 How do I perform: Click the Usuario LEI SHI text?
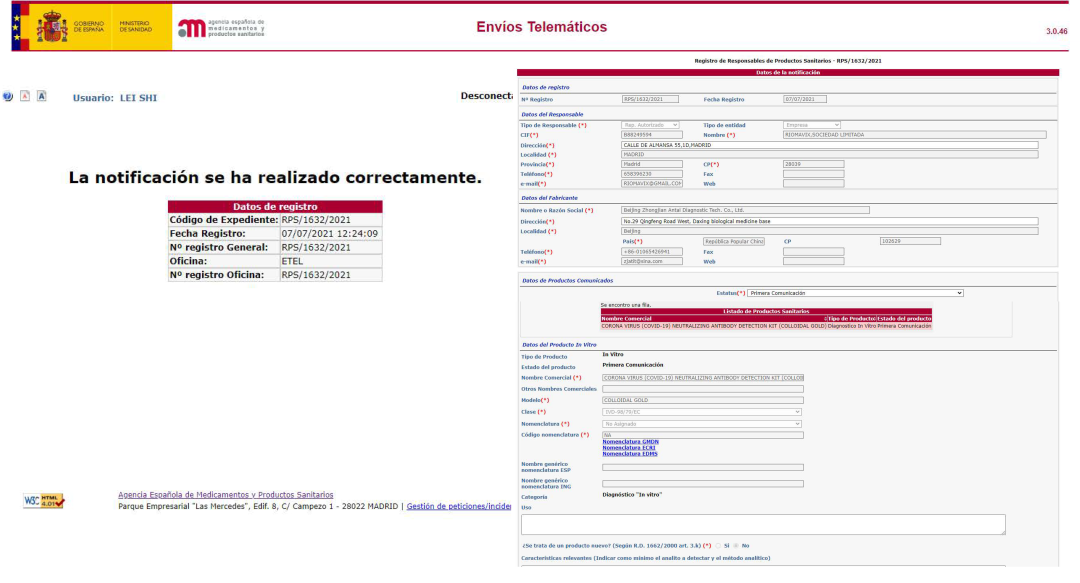[x=115, y=98]
